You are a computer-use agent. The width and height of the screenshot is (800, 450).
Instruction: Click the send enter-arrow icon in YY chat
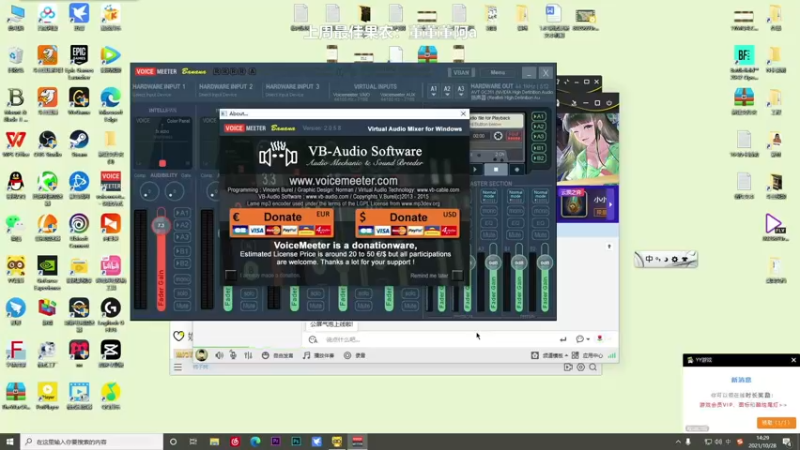(x=563, y=339)
